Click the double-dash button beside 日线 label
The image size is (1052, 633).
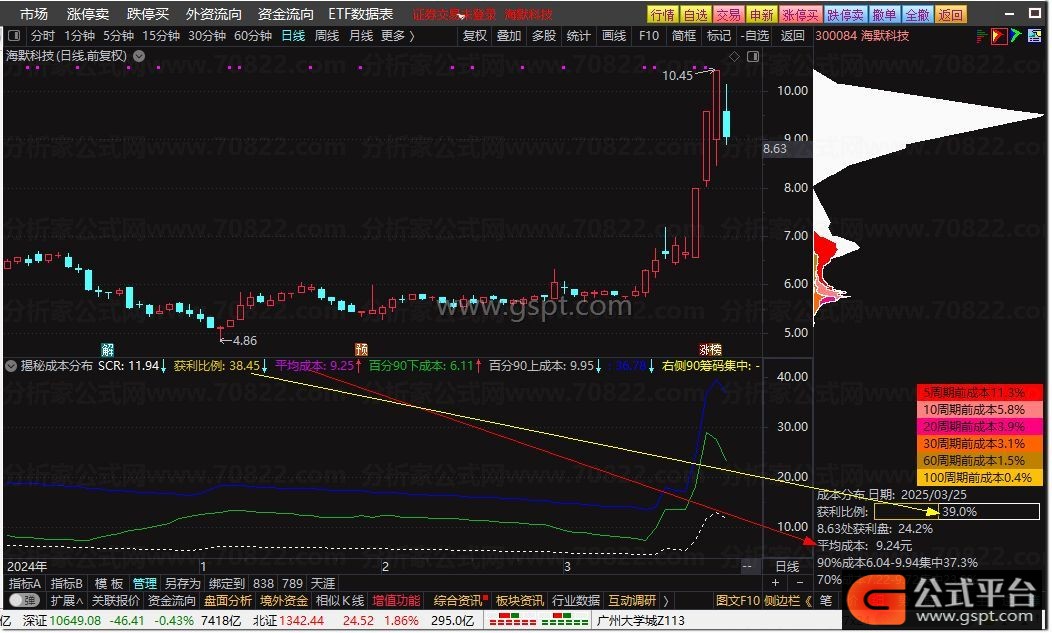[x=747, y=567]
